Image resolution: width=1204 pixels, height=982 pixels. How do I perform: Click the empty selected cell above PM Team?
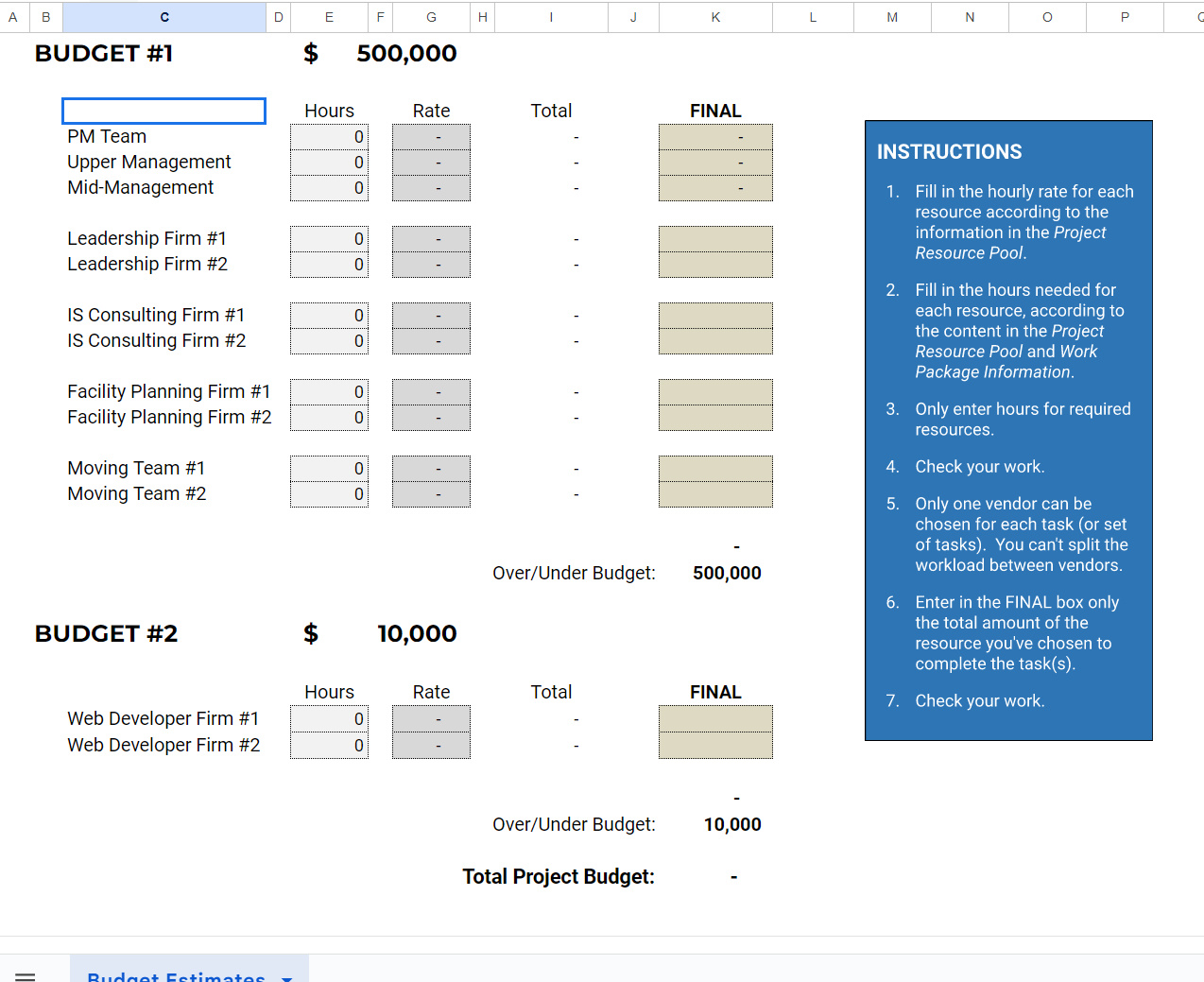click(163, 112)
